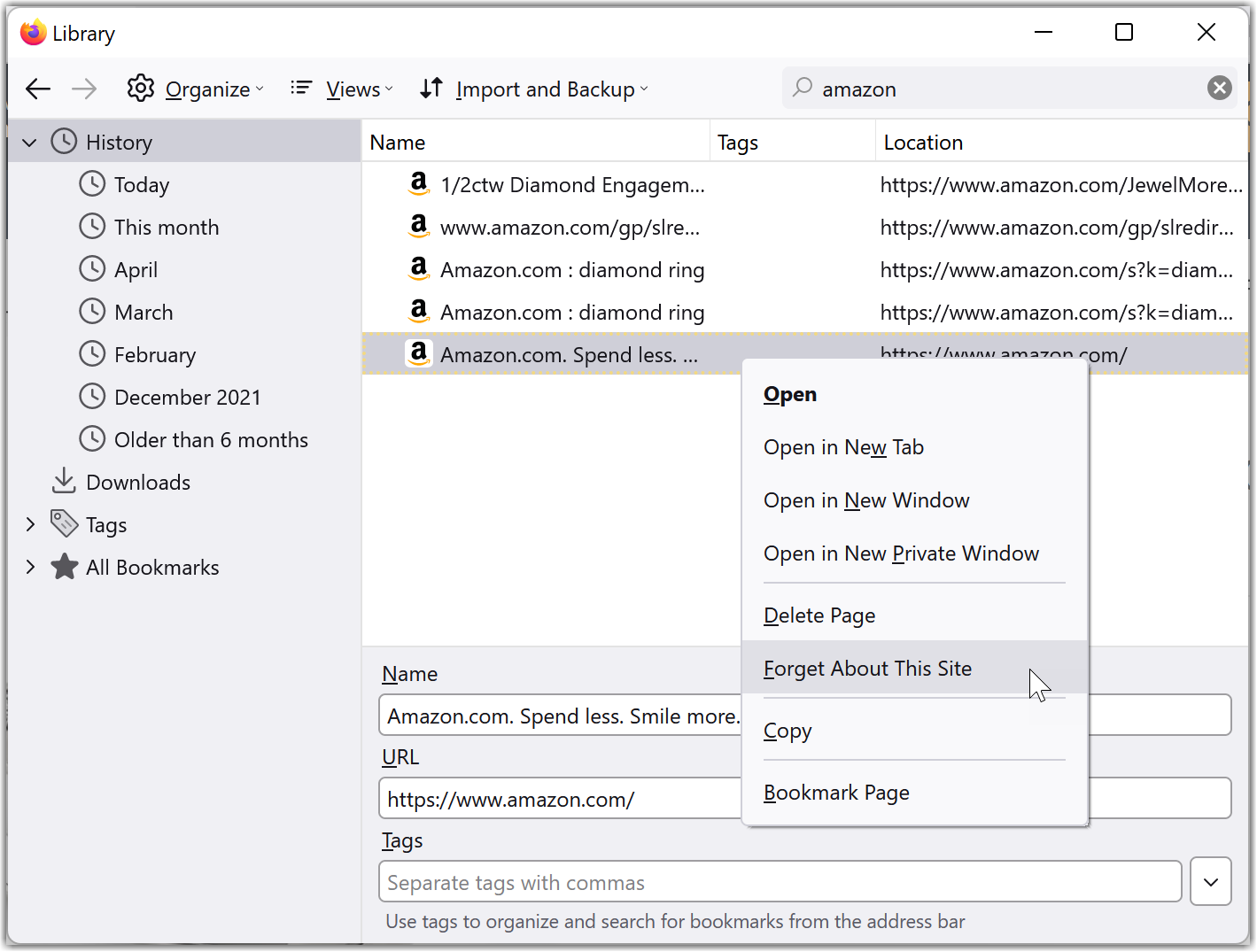Select Today in the history sidebar

[x=142, y=184]
